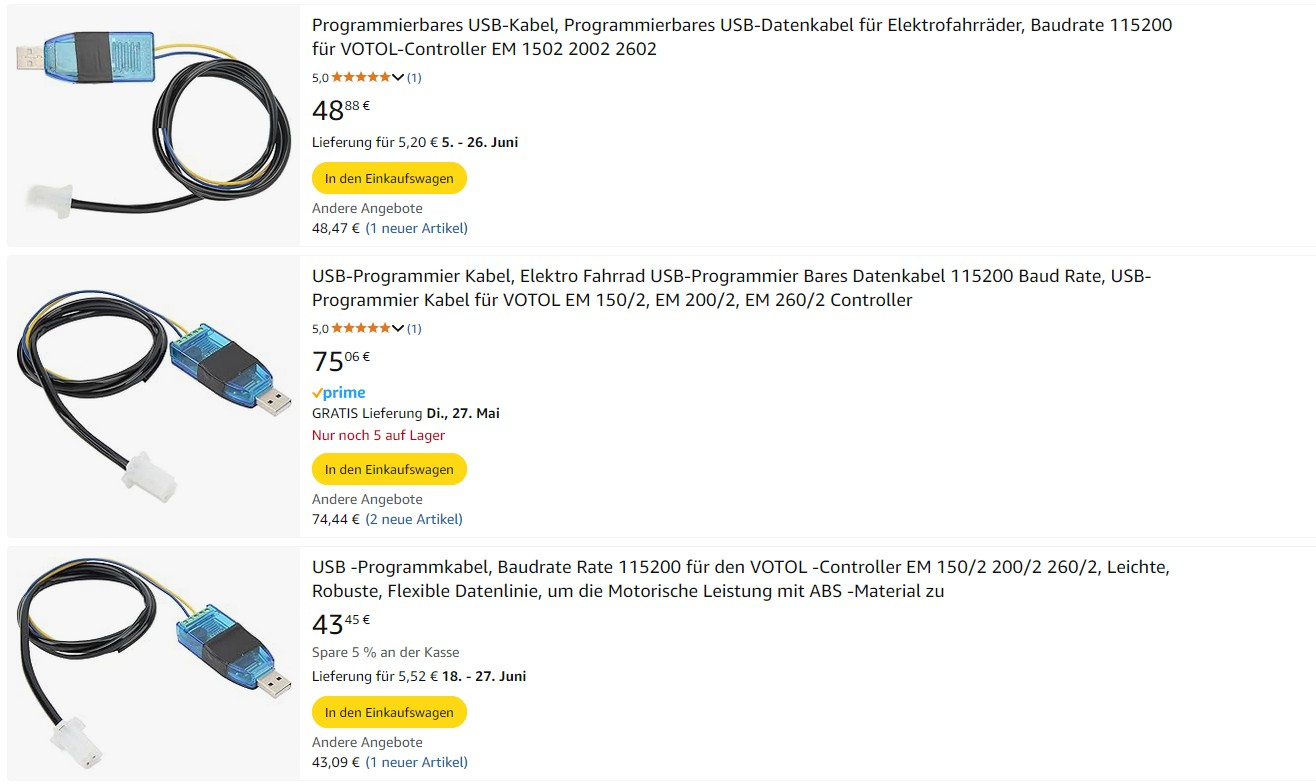Image resolution: width=1316 pixels, height=784 pixels.
Task: Expand rating chevron for the first USB cable
Action: [398, 77]
